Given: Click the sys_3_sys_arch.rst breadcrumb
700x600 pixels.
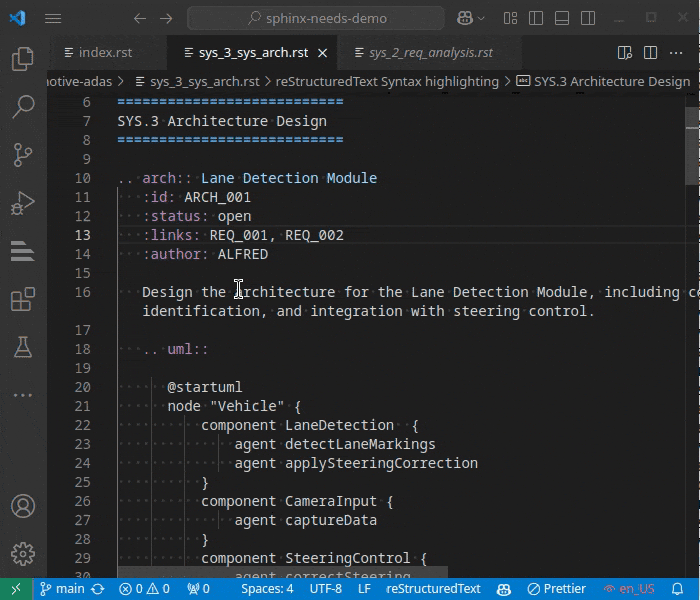Looking at the screenshot, I should (198, 82).
